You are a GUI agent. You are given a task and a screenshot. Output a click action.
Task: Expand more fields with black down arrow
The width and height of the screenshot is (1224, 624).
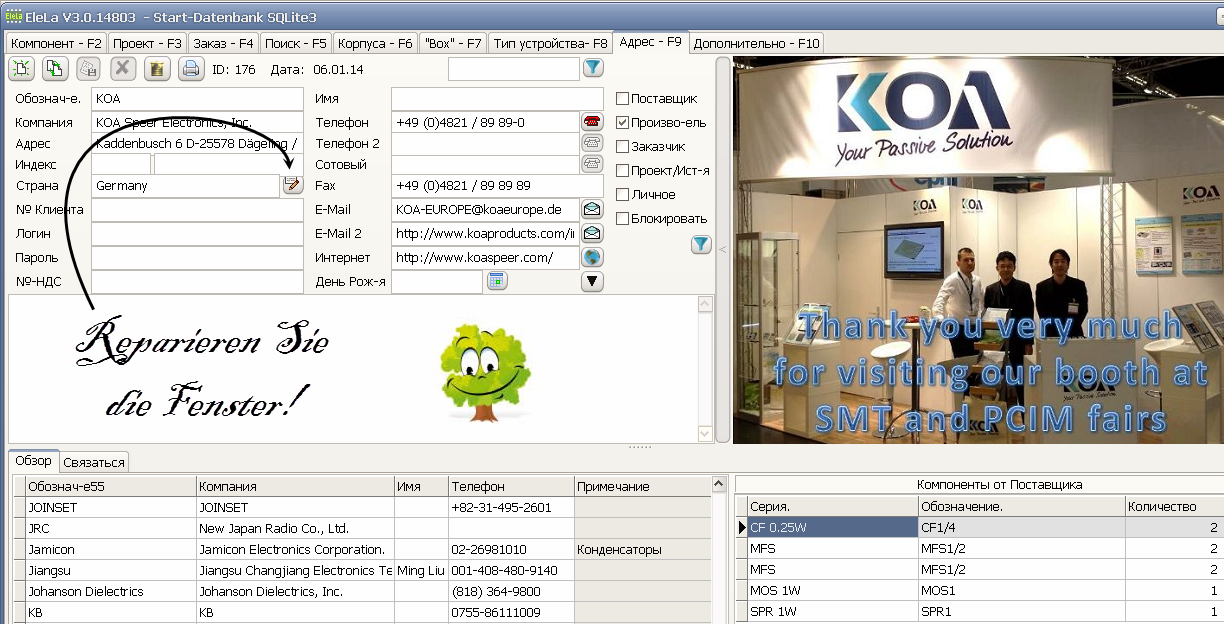[593, 281]
